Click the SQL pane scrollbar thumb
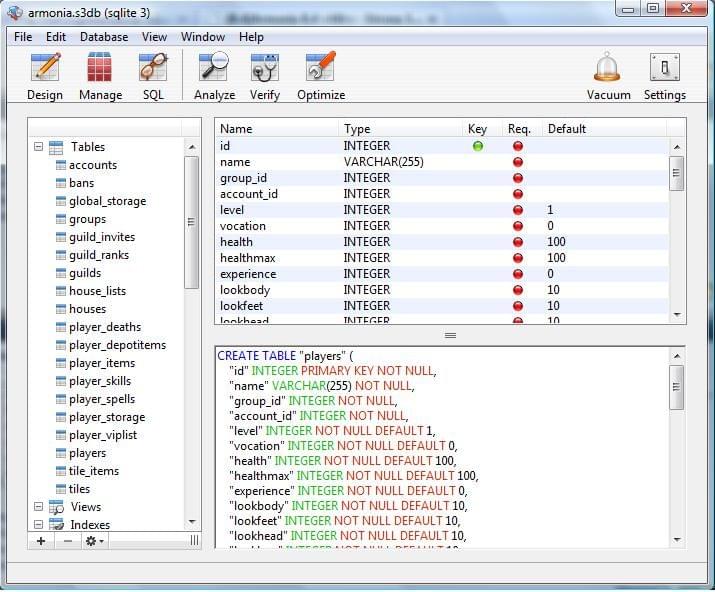Image resolution: width=715 pixels, height=592 pixels. (676, 387)
